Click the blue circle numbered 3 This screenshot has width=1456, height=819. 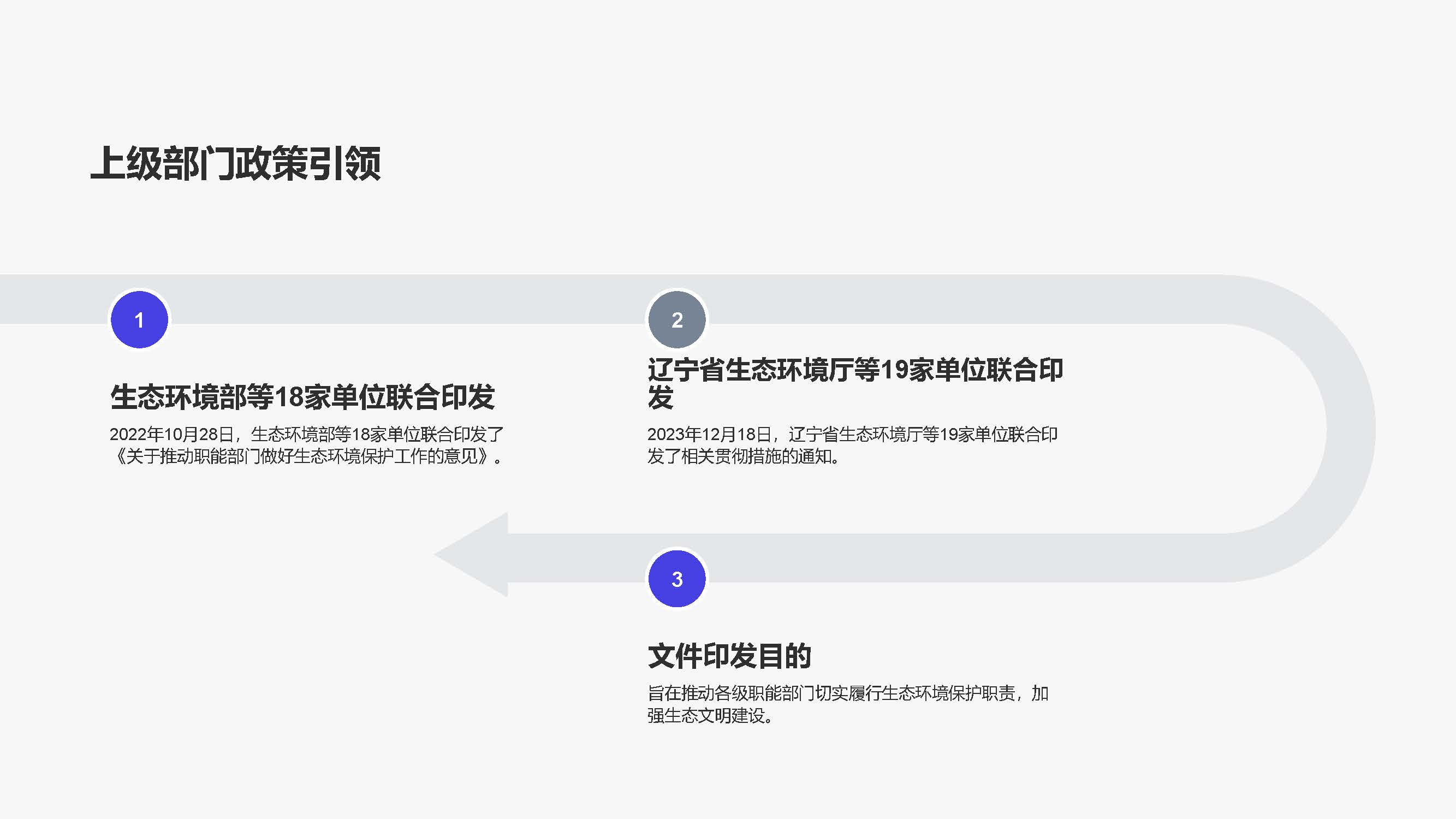[x=676, y=579]
